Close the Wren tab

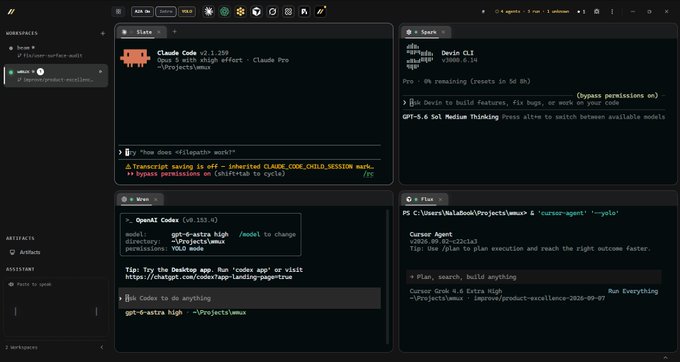tap(156, 199)
